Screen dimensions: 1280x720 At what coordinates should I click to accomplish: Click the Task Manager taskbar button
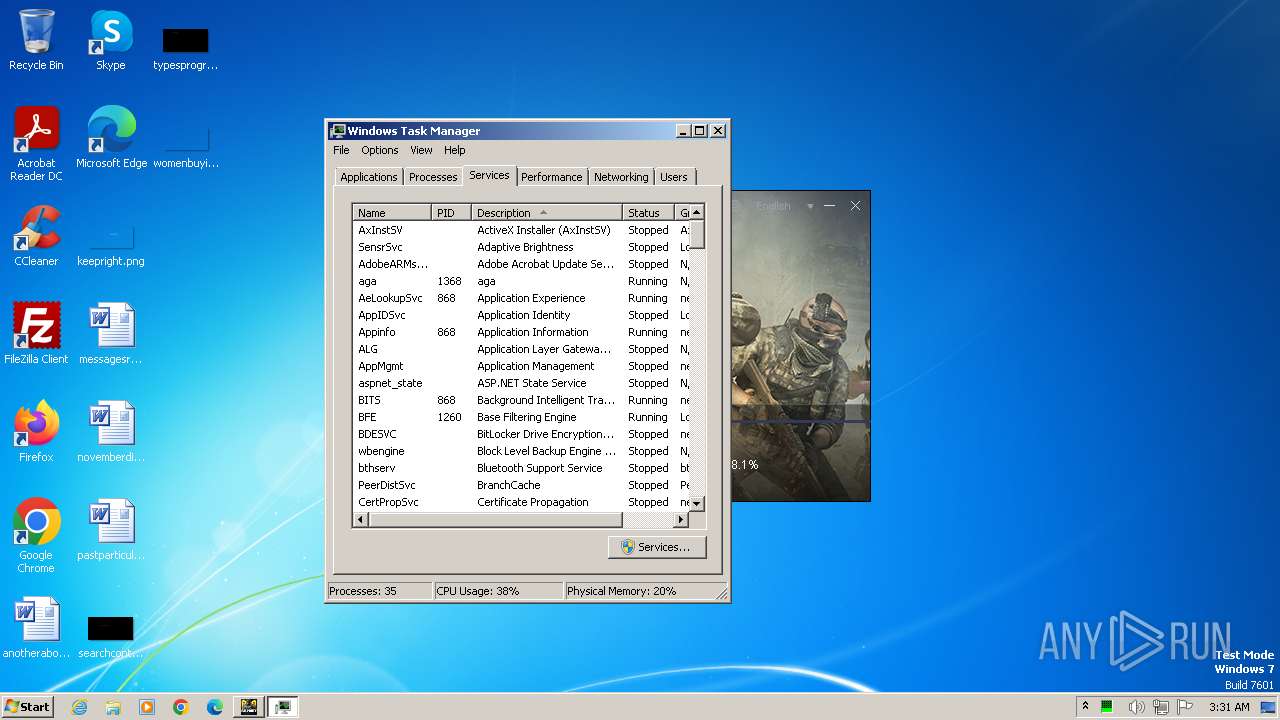click(x=283, y=707)
